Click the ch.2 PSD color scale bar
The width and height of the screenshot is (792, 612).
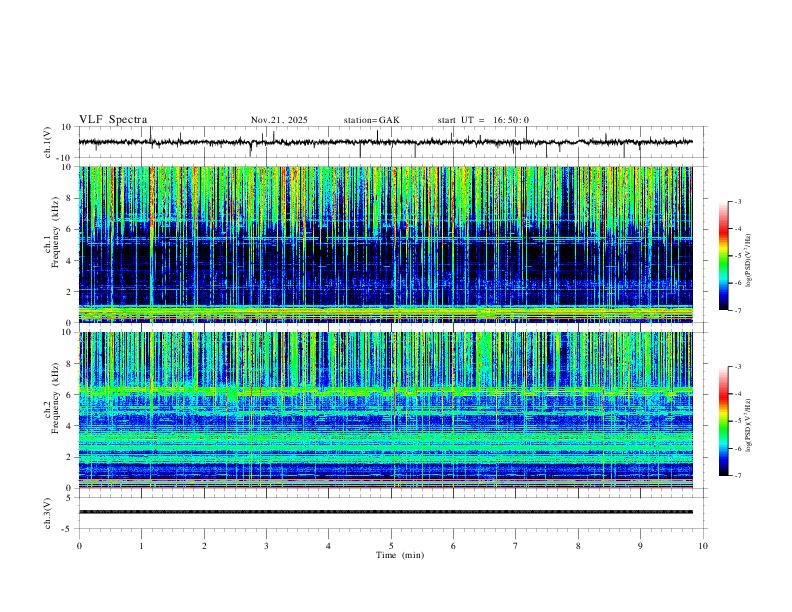pyautogui.click(x=724, y=421)
